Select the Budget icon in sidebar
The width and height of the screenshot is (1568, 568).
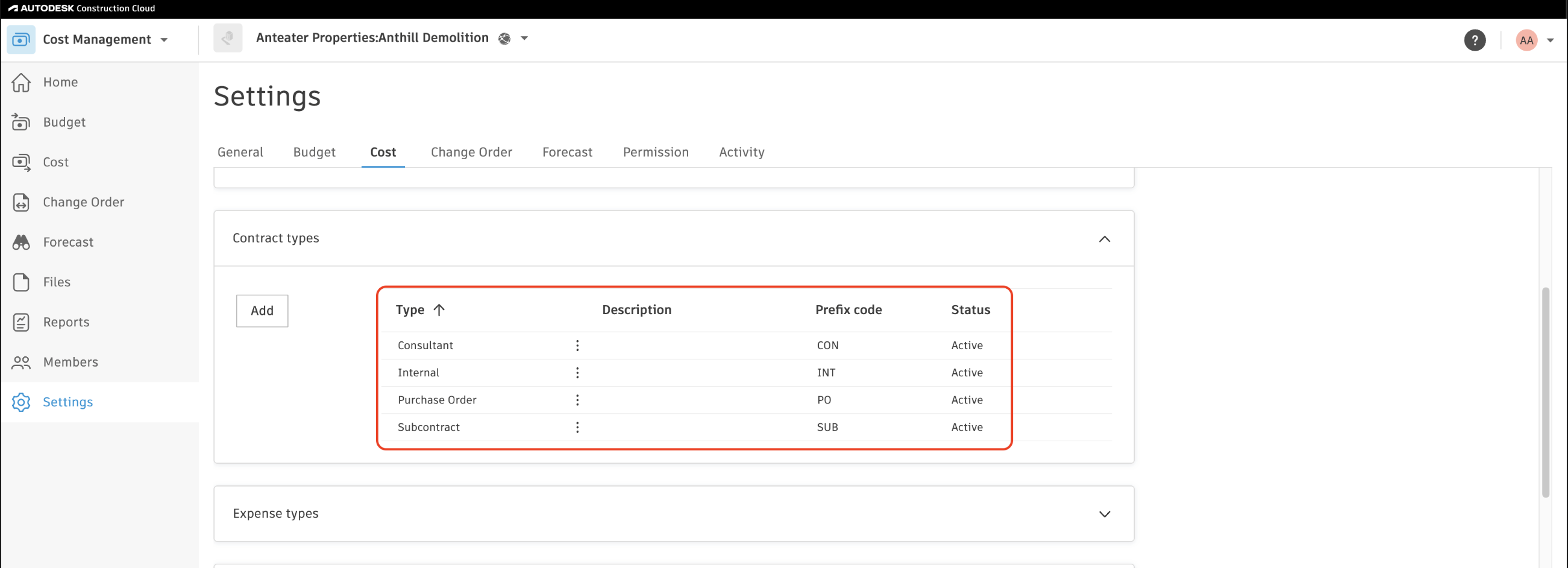(x=21, y=122)
